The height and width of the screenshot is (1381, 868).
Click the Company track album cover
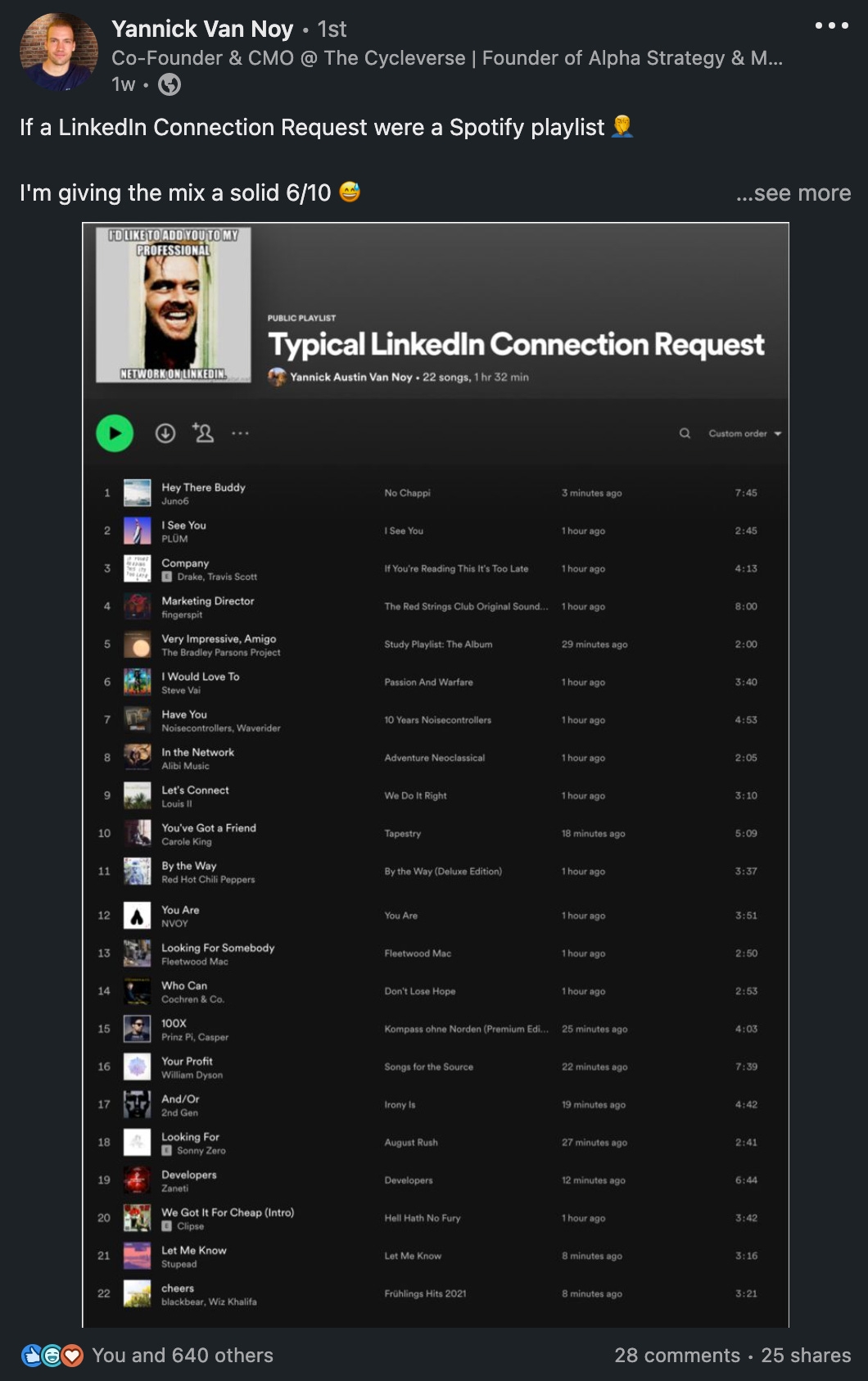(137, 568)
